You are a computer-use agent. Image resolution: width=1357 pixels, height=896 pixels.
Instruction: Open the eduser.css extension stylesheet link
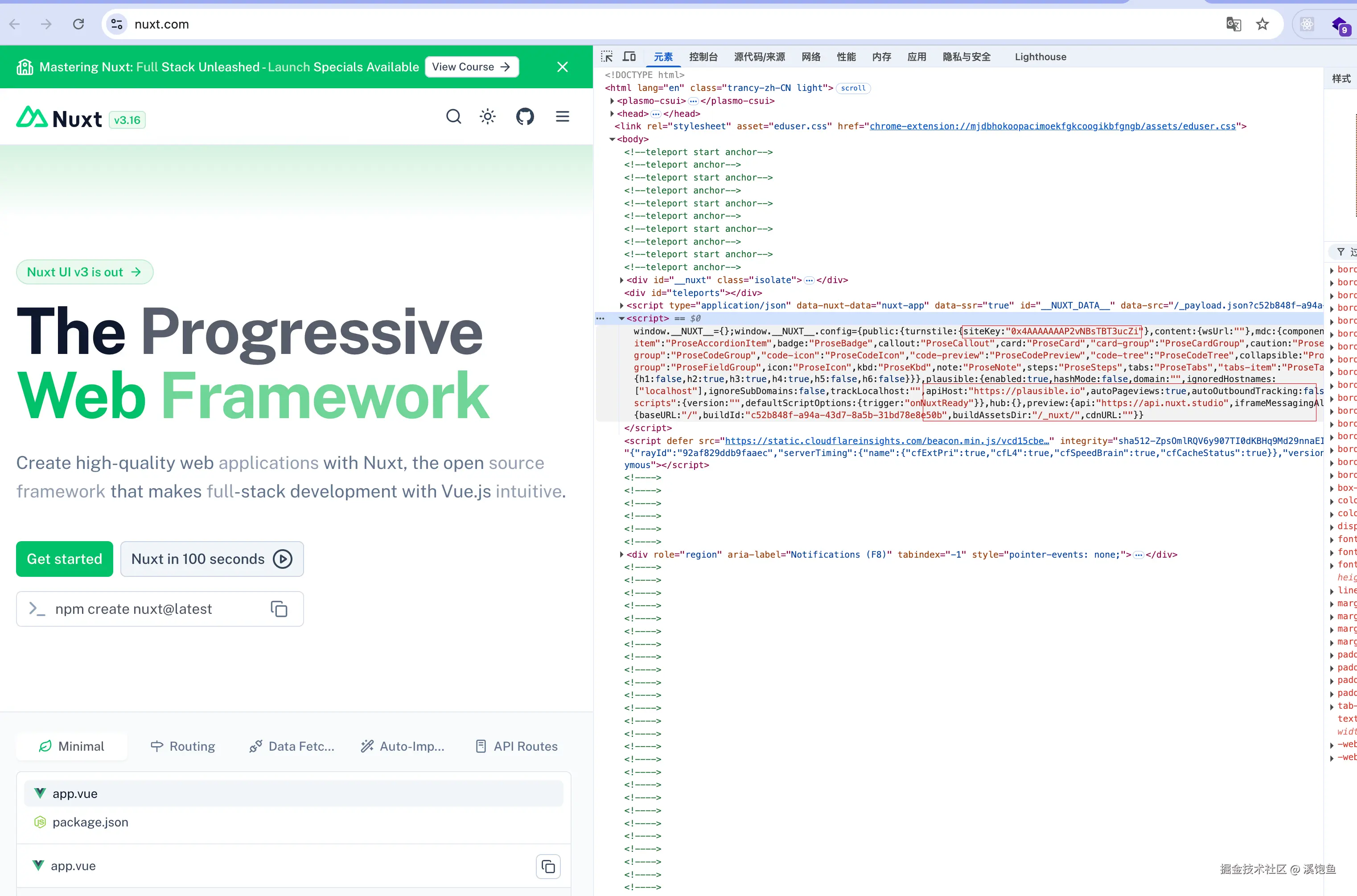(1053, 126)
